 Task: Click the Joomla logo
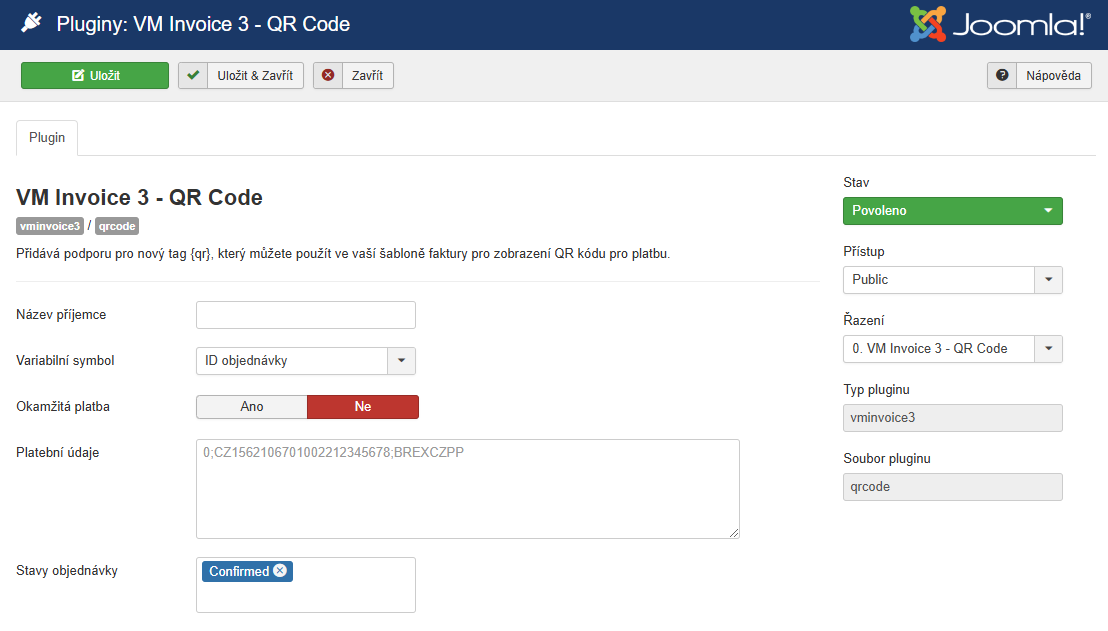pos(1000,24)
